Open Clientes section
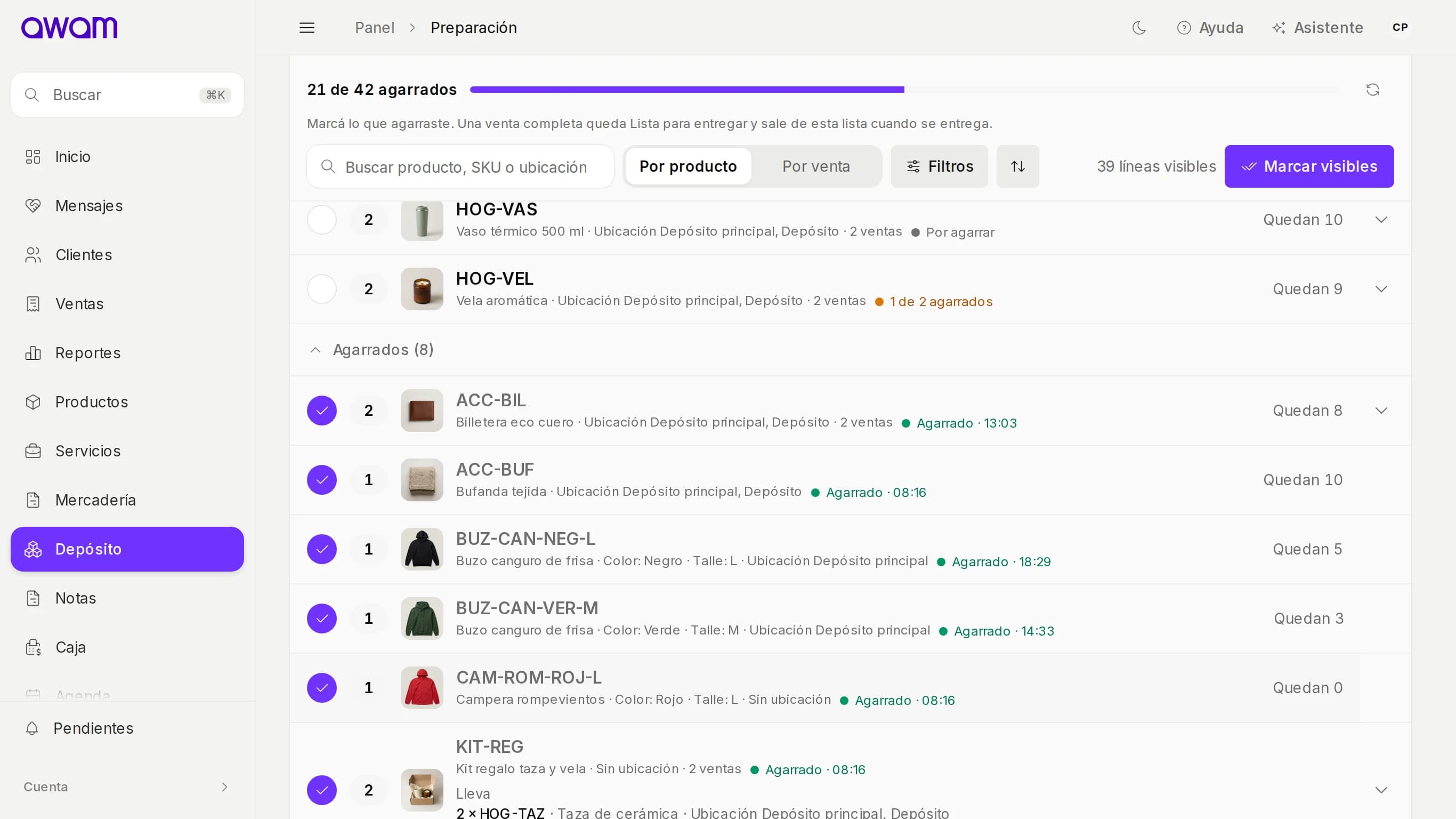Viewport: 1456px width, 819px height. click(127, 255)
